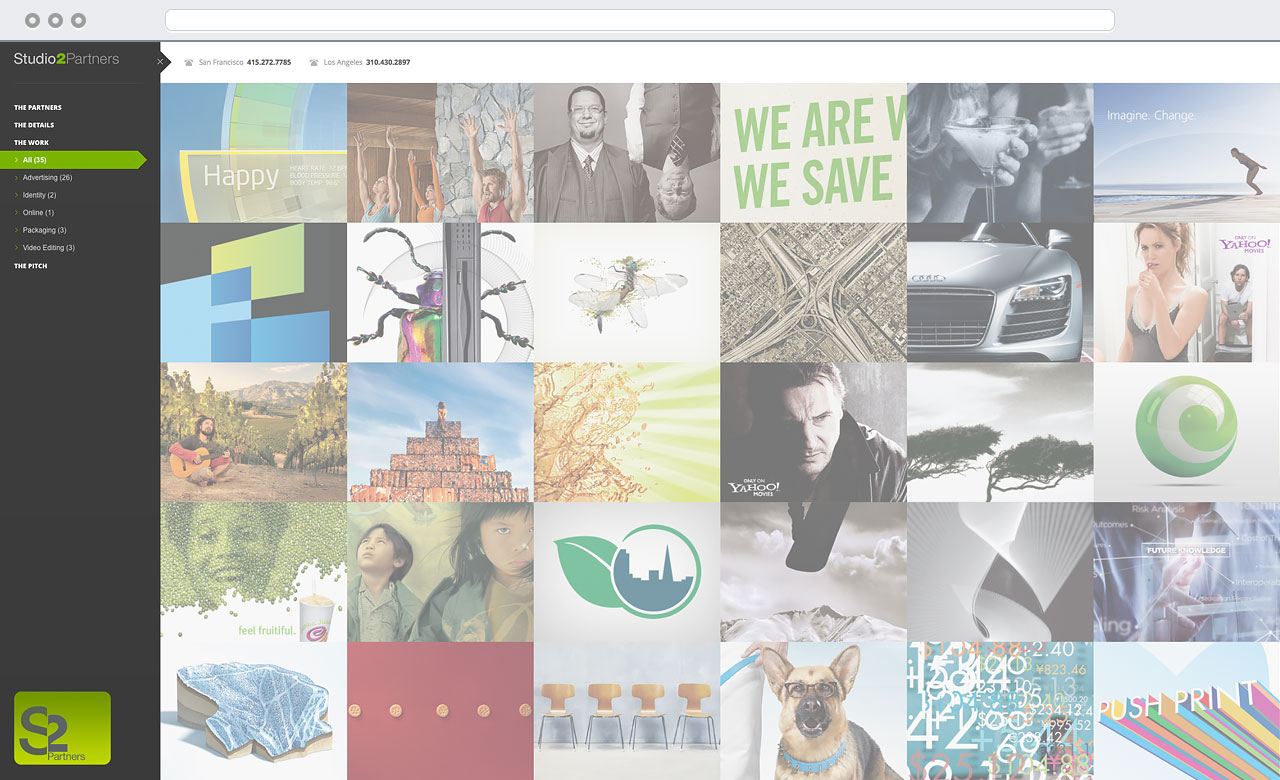Screen dimensions: 1280x780
Task: Expand the Identity (2) category
Action: tap(39, 195)
